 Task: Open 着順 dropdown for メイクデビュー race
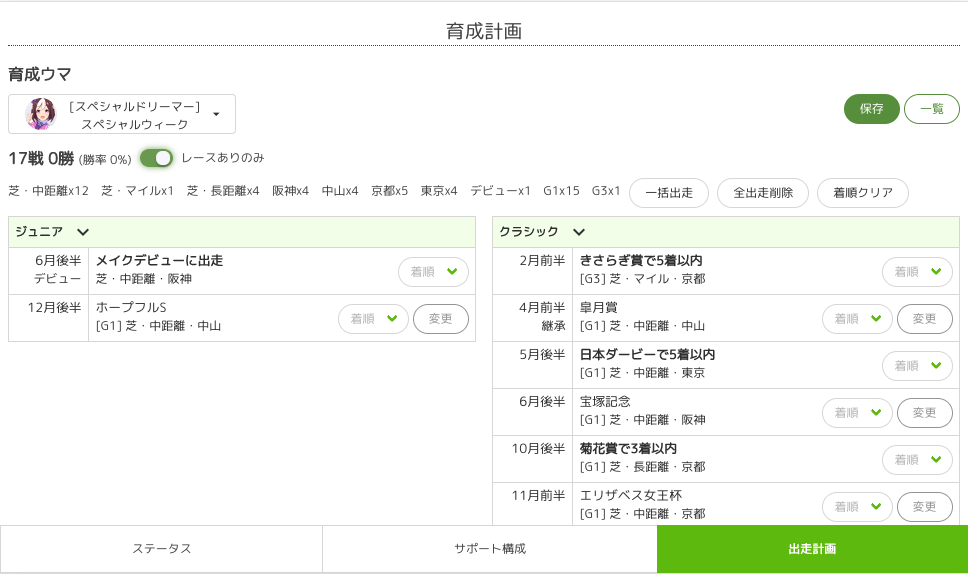click(x=433, y=272)
